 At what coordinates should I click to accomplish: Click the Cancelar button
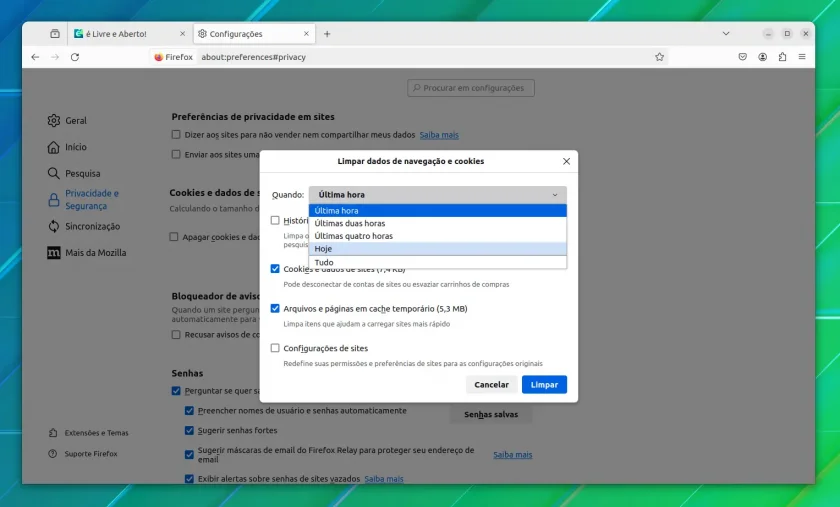[491, 384]
